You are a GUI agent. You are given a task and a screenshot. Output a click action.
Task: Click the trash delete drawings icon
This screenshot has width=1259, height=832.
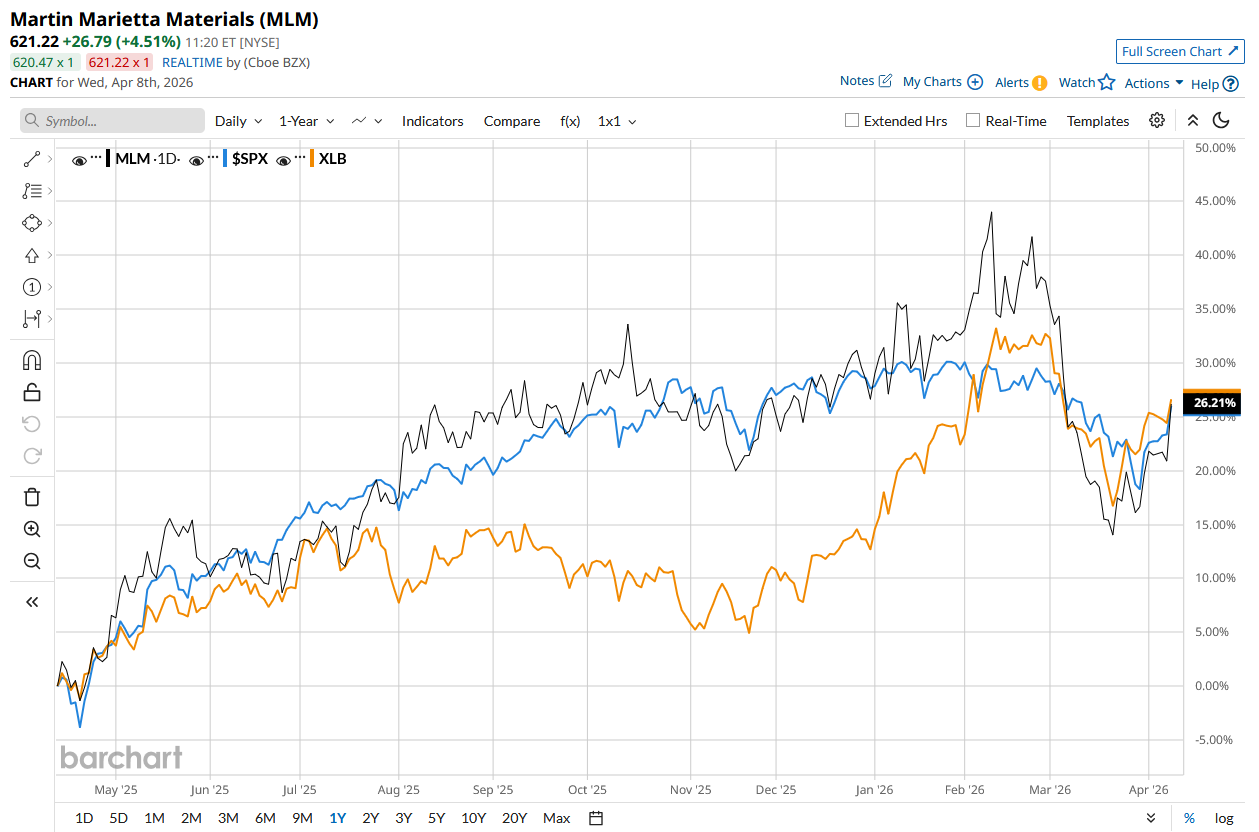click(x=31, y=497)
